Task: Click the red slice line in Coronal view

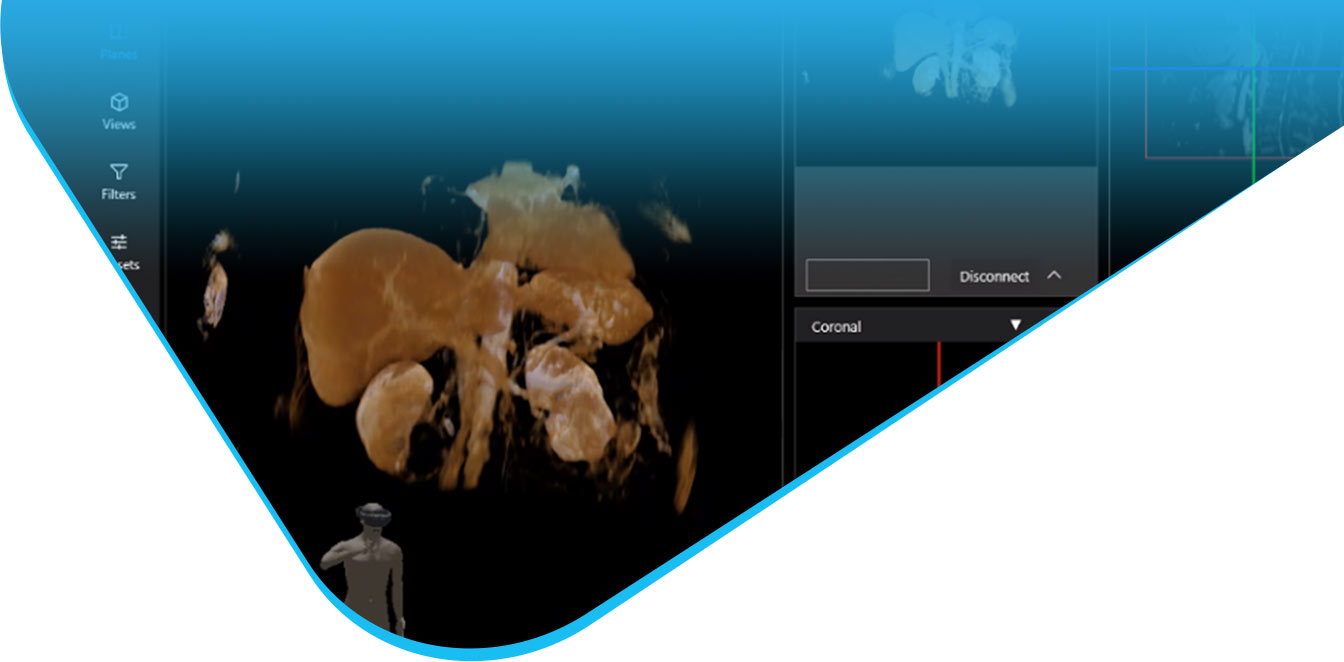Action: tap(939, 365)
